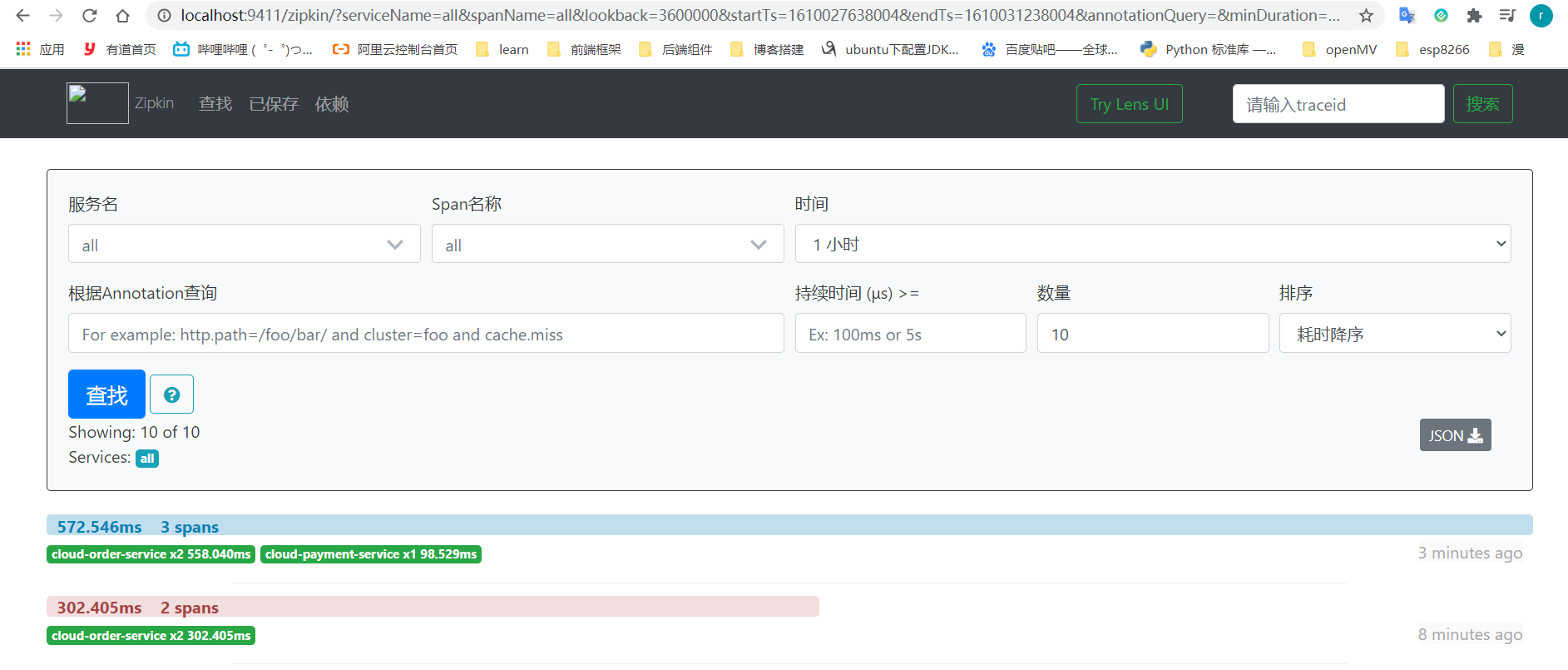Open the 302.405ms 2 spans trace
Screen dimensions: 1568x670
pos(433,607)
